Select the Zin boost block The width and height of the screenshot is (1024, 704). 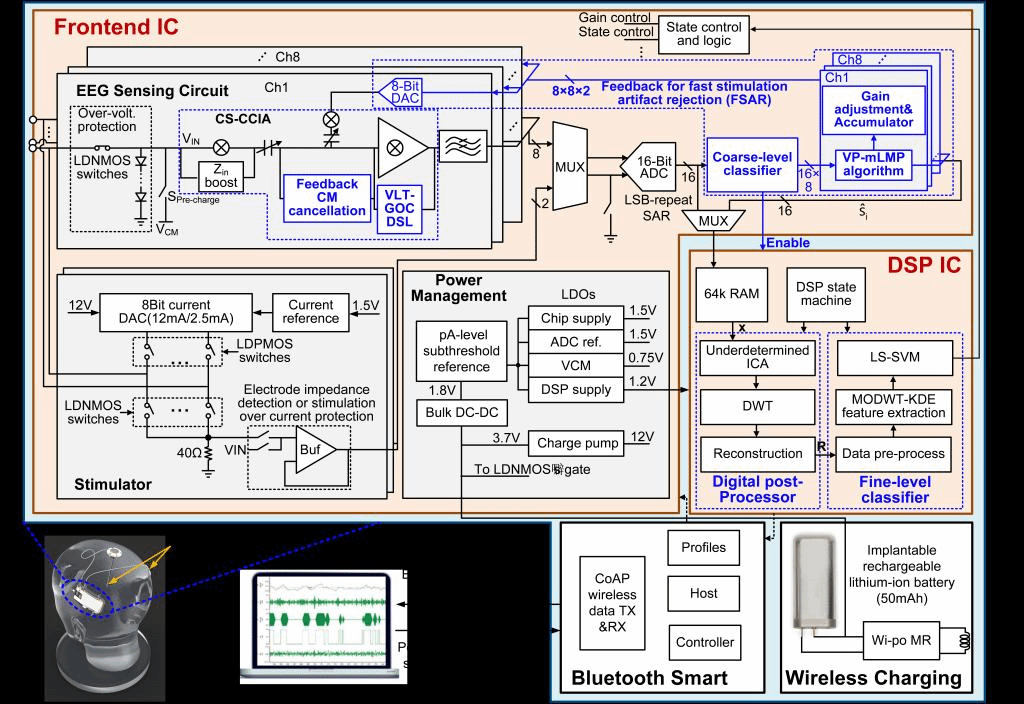pyautogui.click(x=221, y=176)
